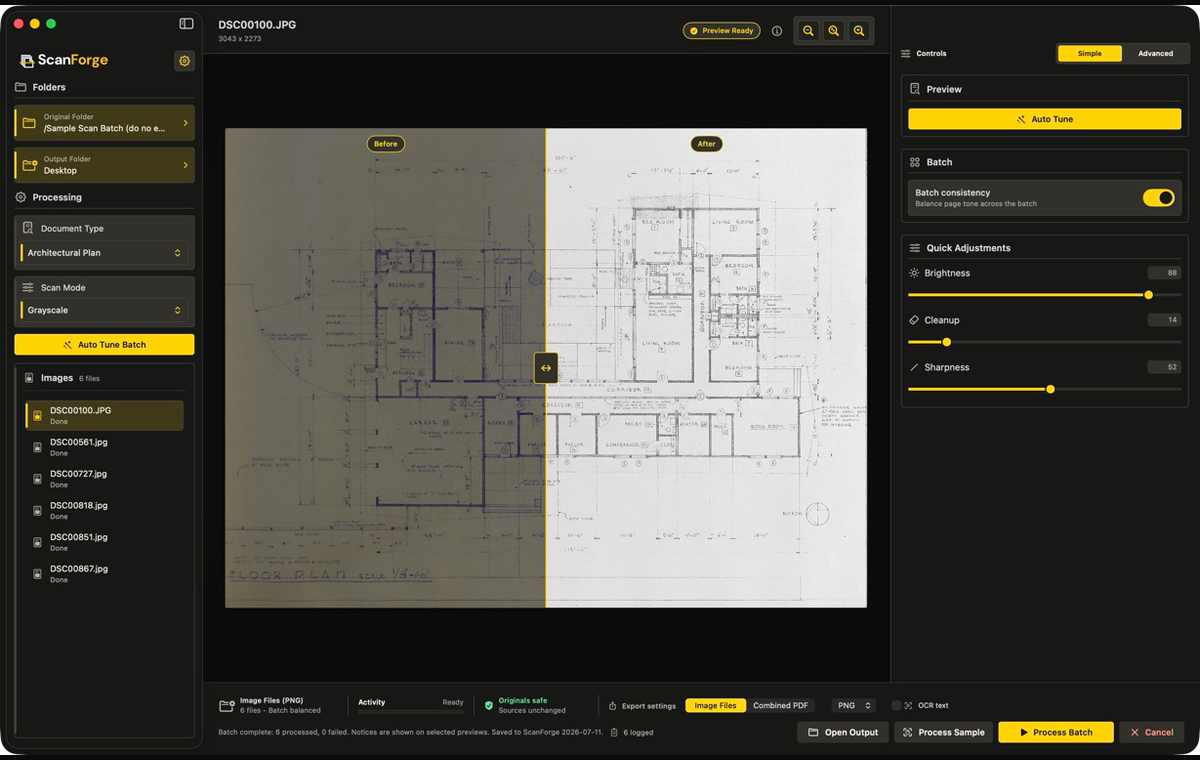Click the Originals safe shield icon
The width and height of the screenshot is (1200, 760).
pos(489,705)
